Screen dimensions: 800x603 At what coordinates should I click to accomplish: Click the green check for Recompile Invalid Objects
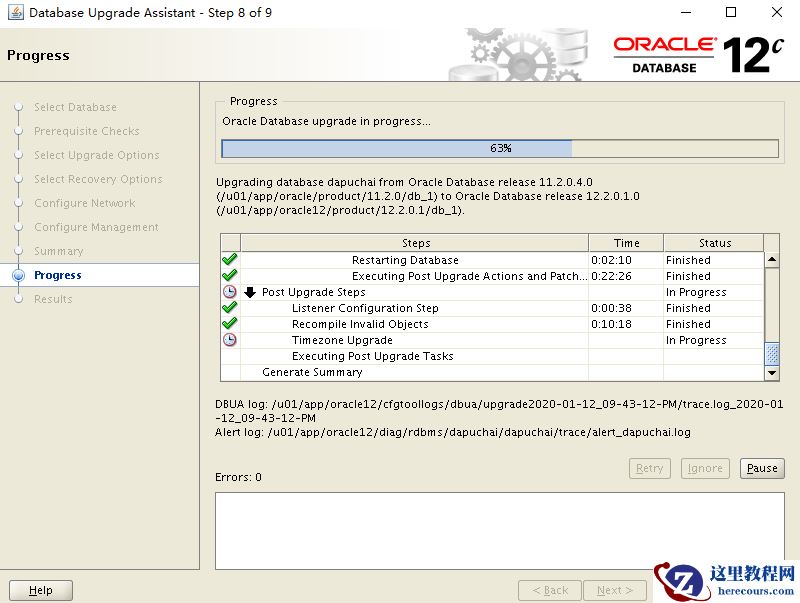click(x=230, y=323)
